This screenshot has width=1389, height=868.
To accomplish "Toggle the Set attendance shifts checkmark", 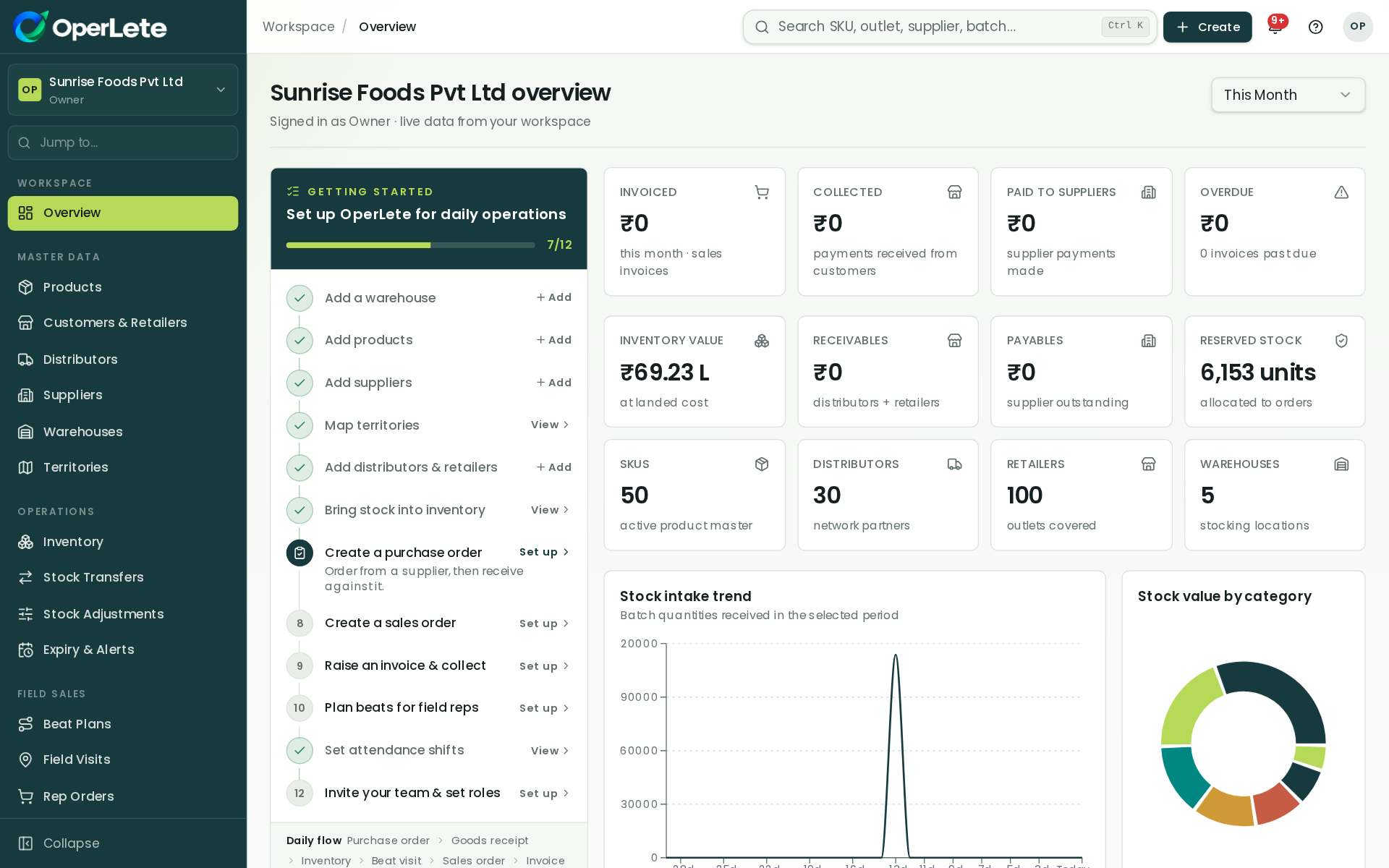I will click(x=300, y=751).
